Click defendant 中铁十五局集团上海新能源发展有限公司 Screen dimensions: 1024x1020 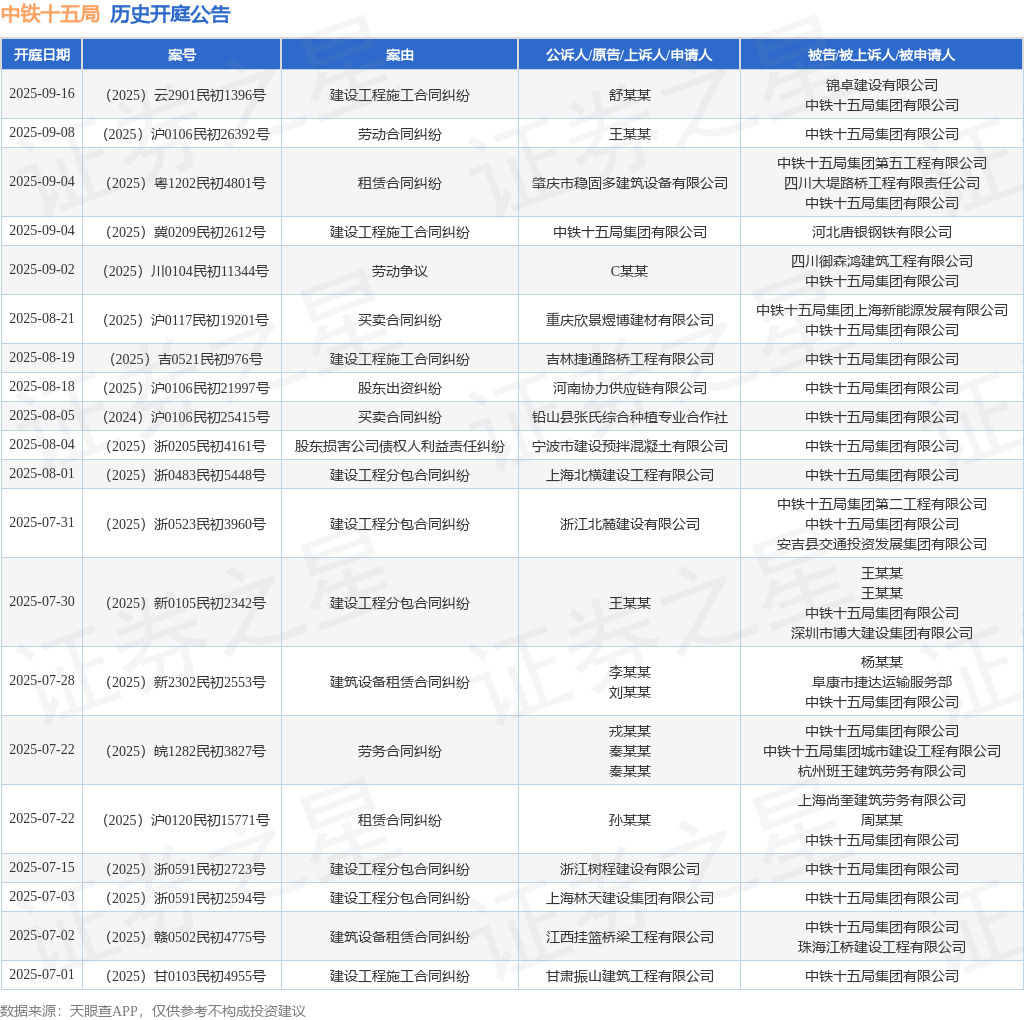(x=882, y=311)
